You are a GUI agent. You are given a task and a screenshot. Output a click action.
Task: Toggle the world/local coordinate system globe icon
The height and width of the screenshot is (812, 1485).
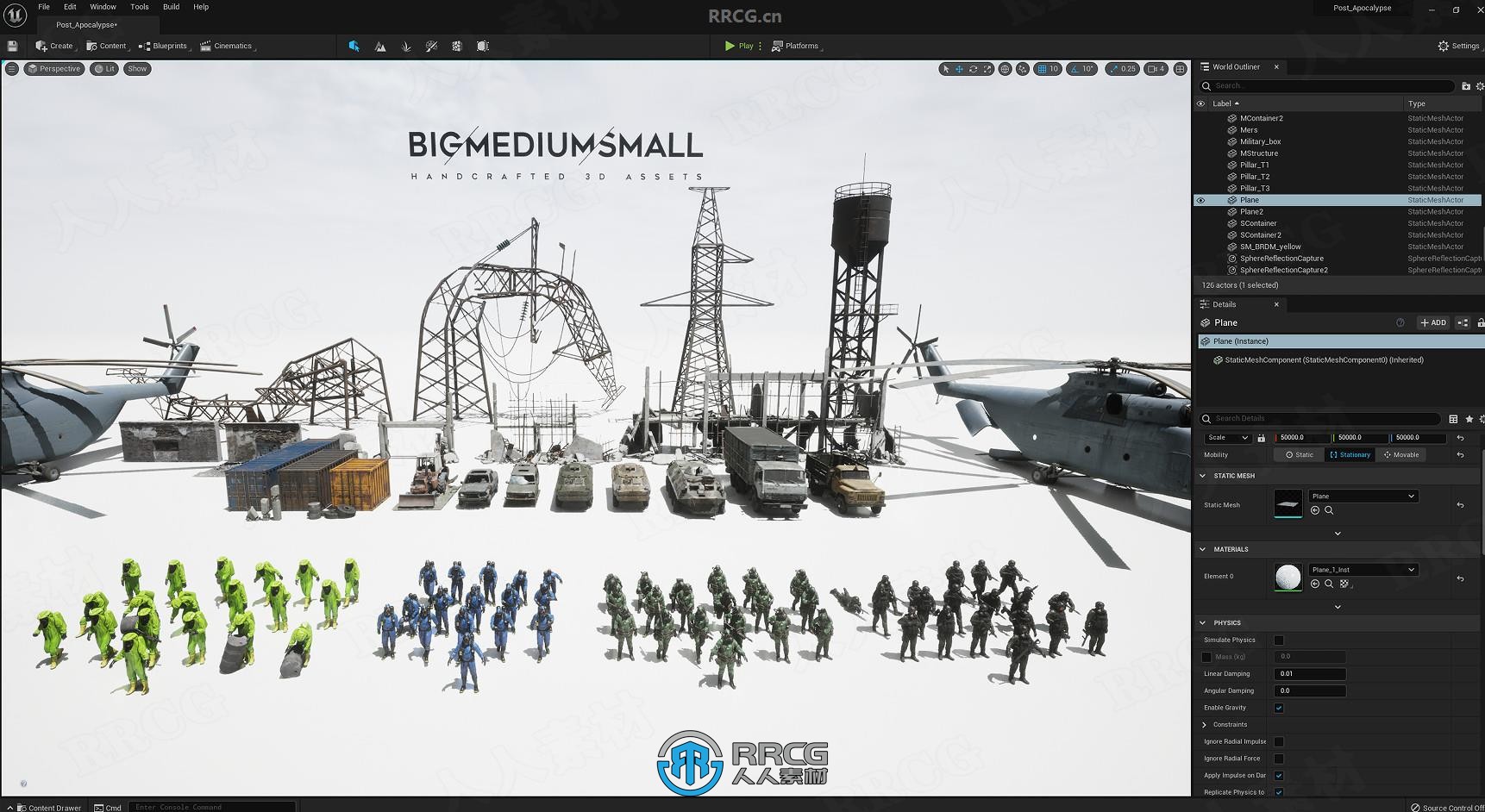(x=1005, y=69)
